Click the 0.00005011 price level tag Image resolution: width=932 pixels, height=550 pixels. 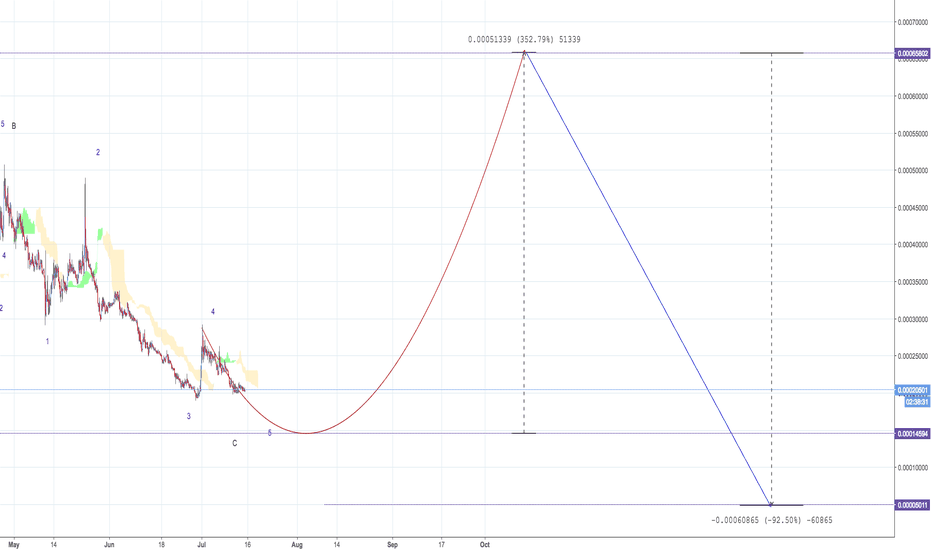click(912, 505)
